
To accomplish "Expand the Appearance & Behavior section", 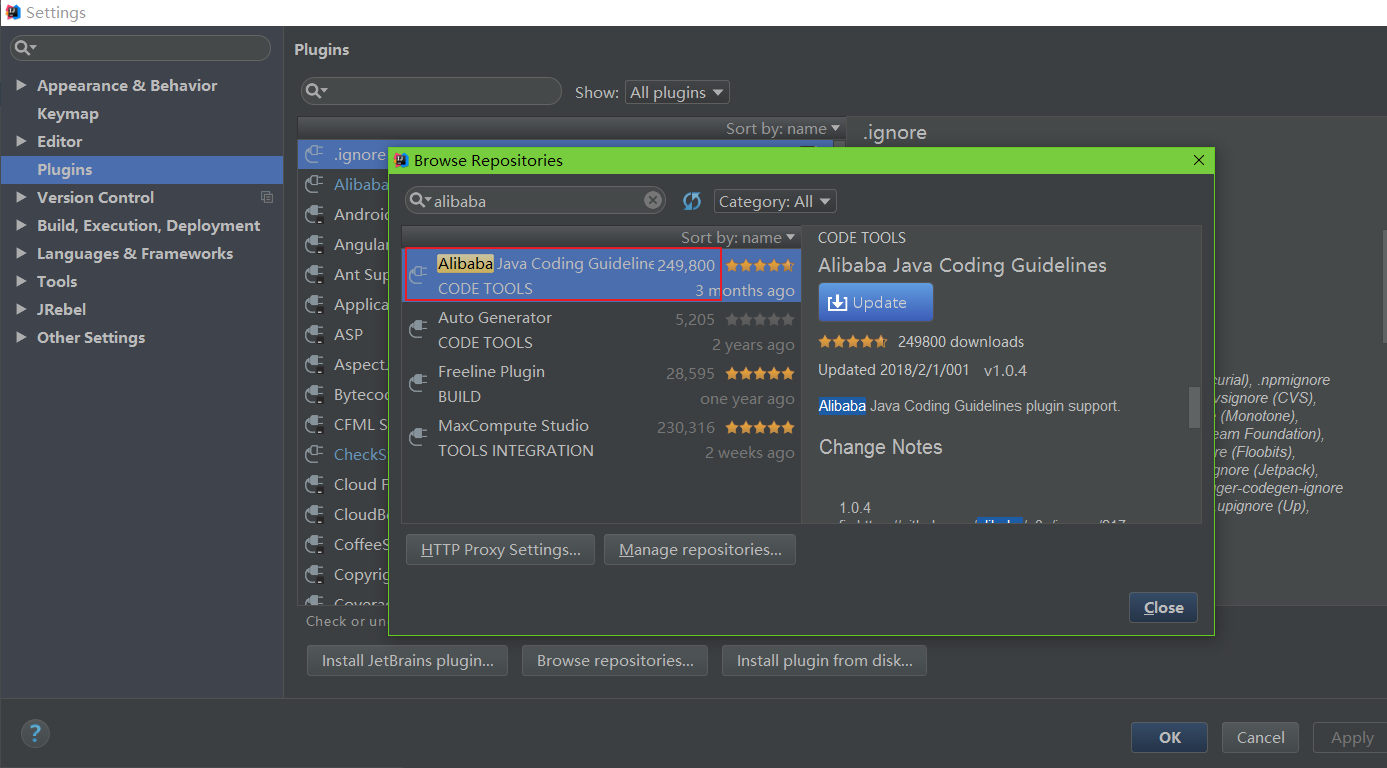I will pos(21,85).
